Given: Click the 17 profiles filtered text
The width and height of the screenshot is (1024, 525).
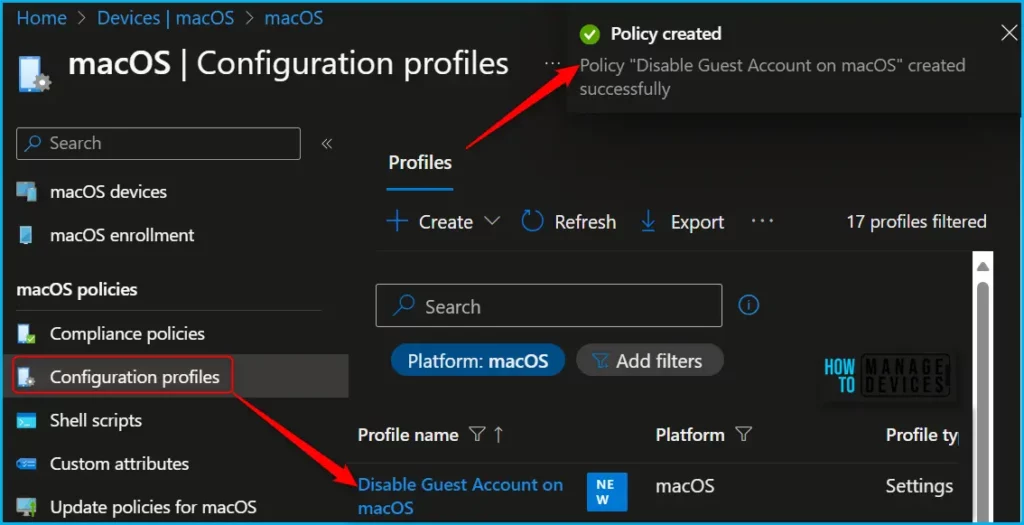Looking at the screenshot, I should (916, 222).
